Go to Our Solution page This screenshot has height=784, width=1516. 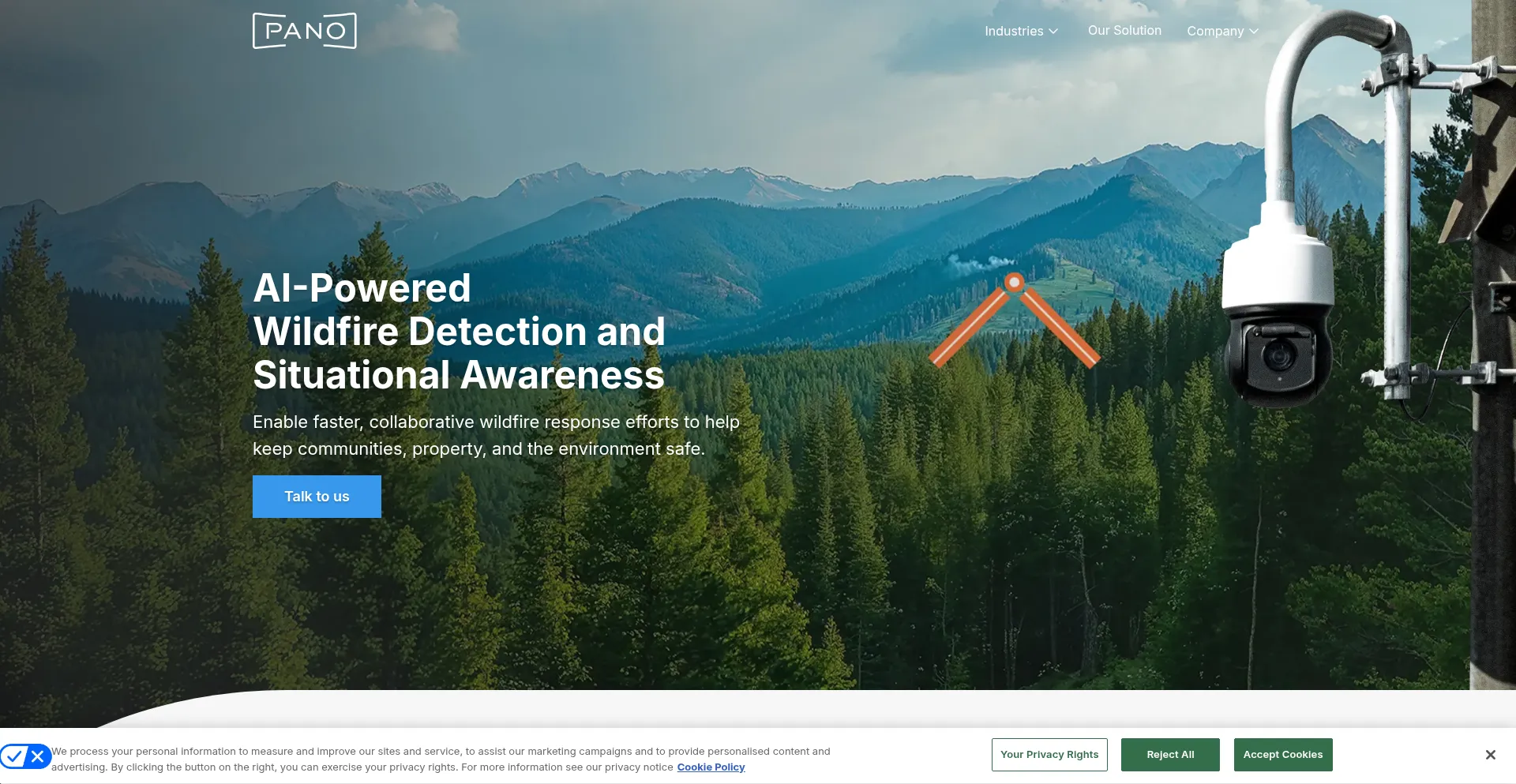1124,30
